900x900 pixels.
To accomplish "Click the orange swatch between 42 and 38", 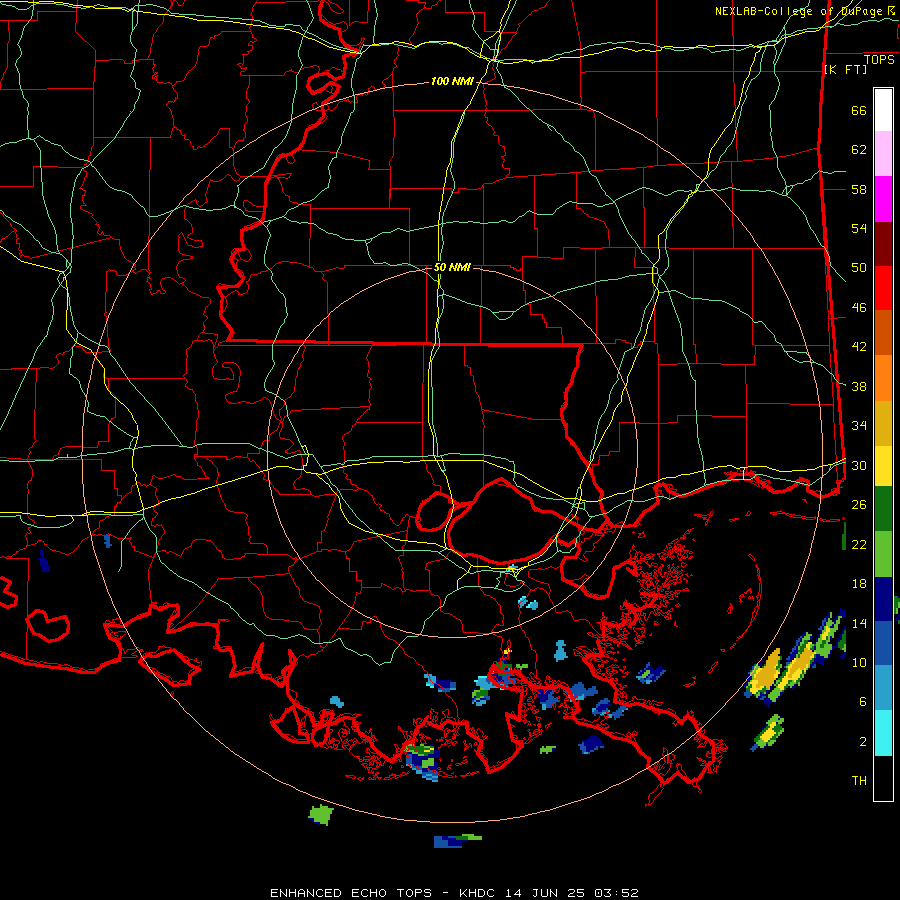I will coord(883,378).
